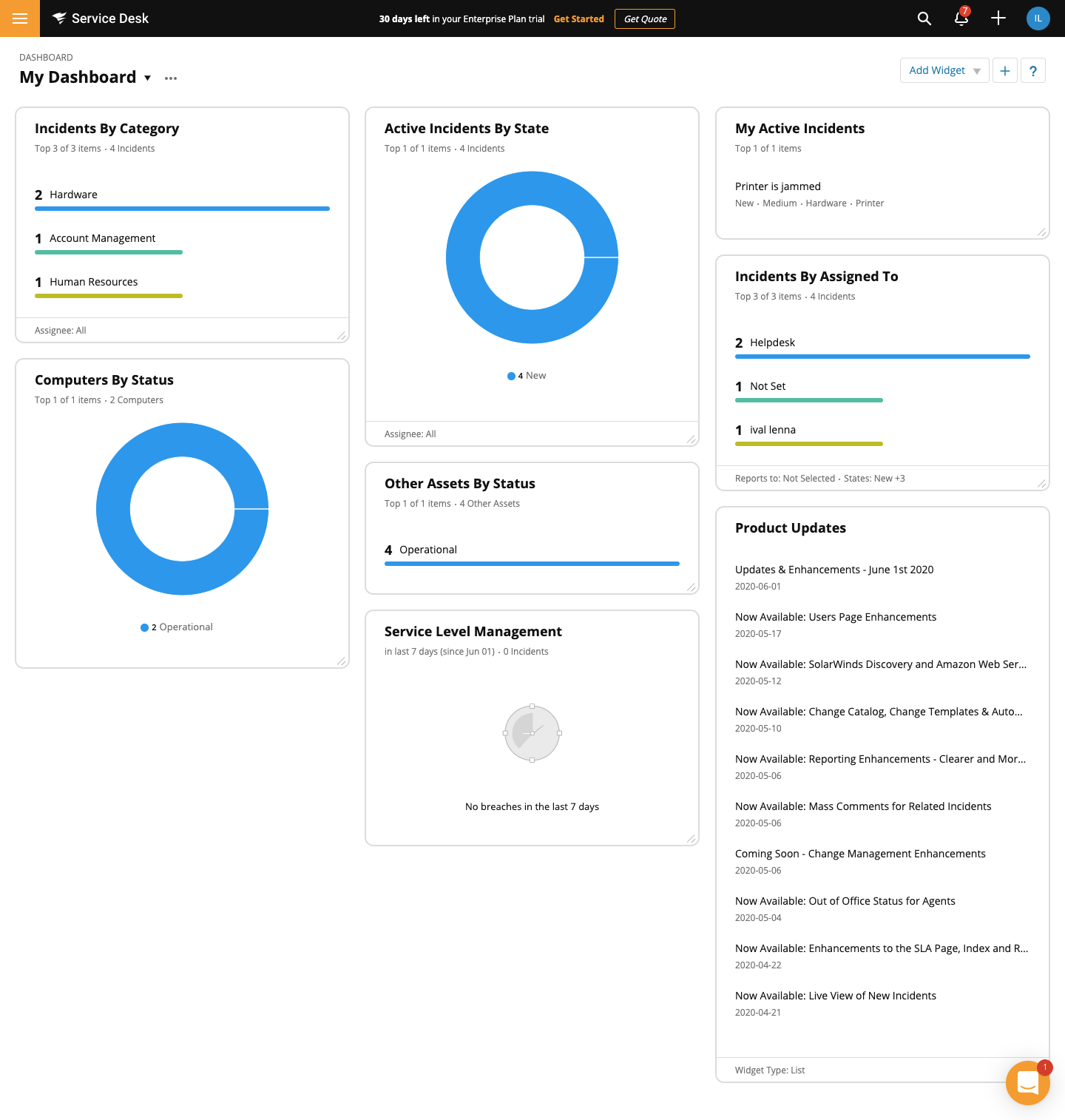Click the Incidents By Category widget title
This screenshot has height=1120, width=1065.
click(x=107, y=129)
